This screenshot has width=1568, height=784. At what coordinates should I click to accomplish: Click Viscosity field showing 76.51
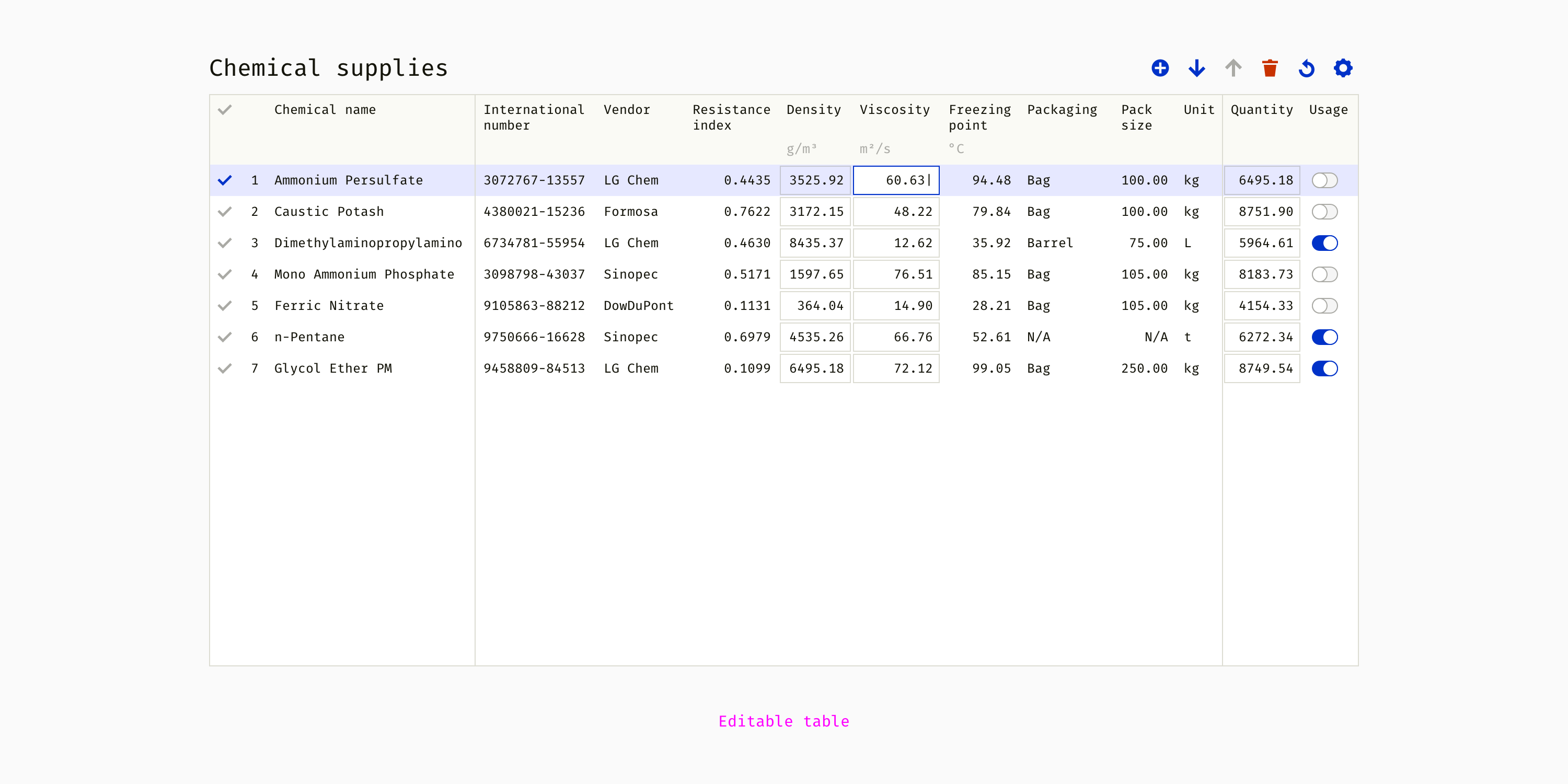pos(896,274)
